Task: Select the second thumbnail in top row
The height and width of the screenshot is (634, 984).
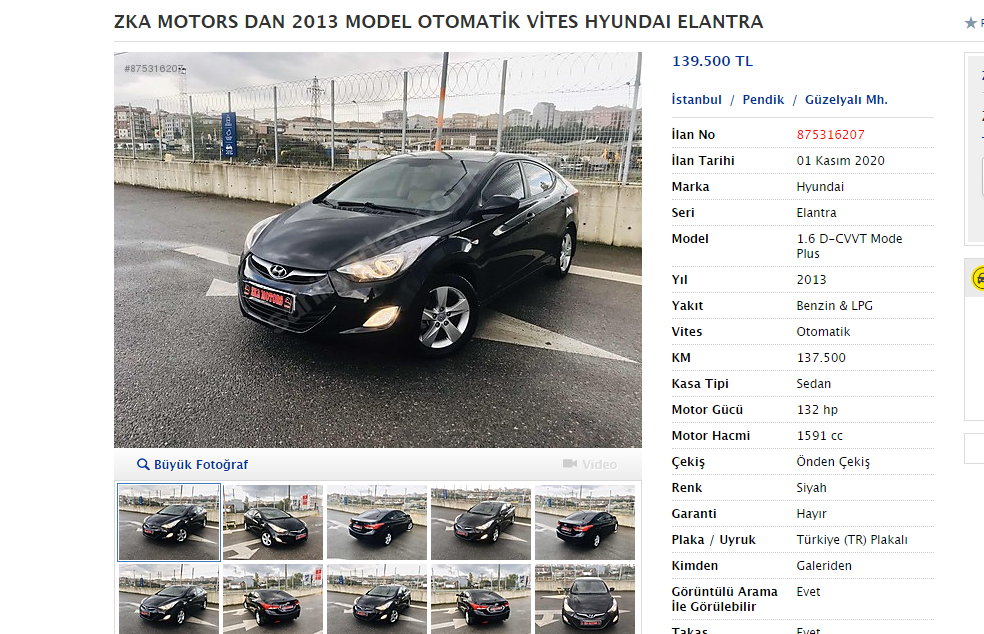Action: point(273,522)
